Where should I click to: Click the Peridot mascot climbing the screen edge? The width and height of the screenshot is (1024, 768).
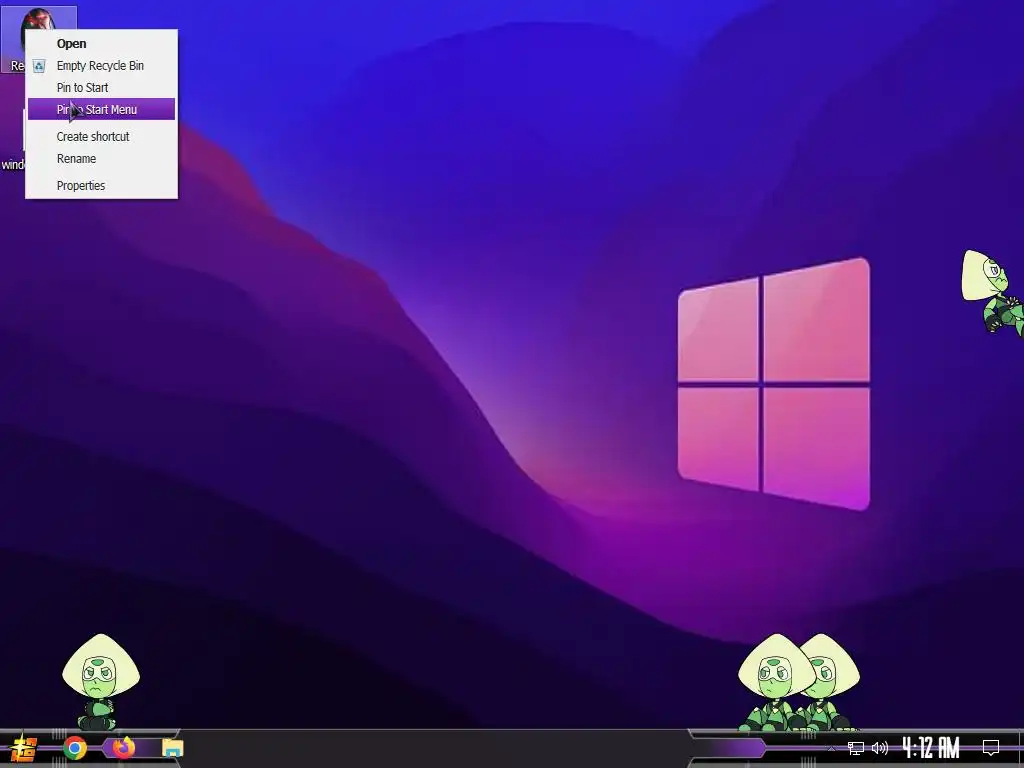coord(993,291)
